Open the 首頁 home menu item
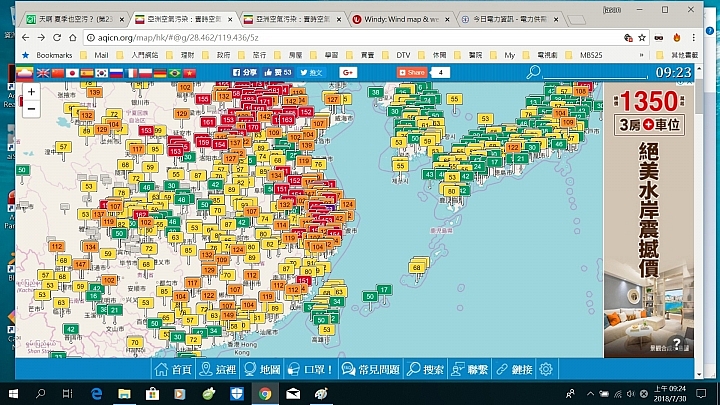720x405 pixels. 173,369
